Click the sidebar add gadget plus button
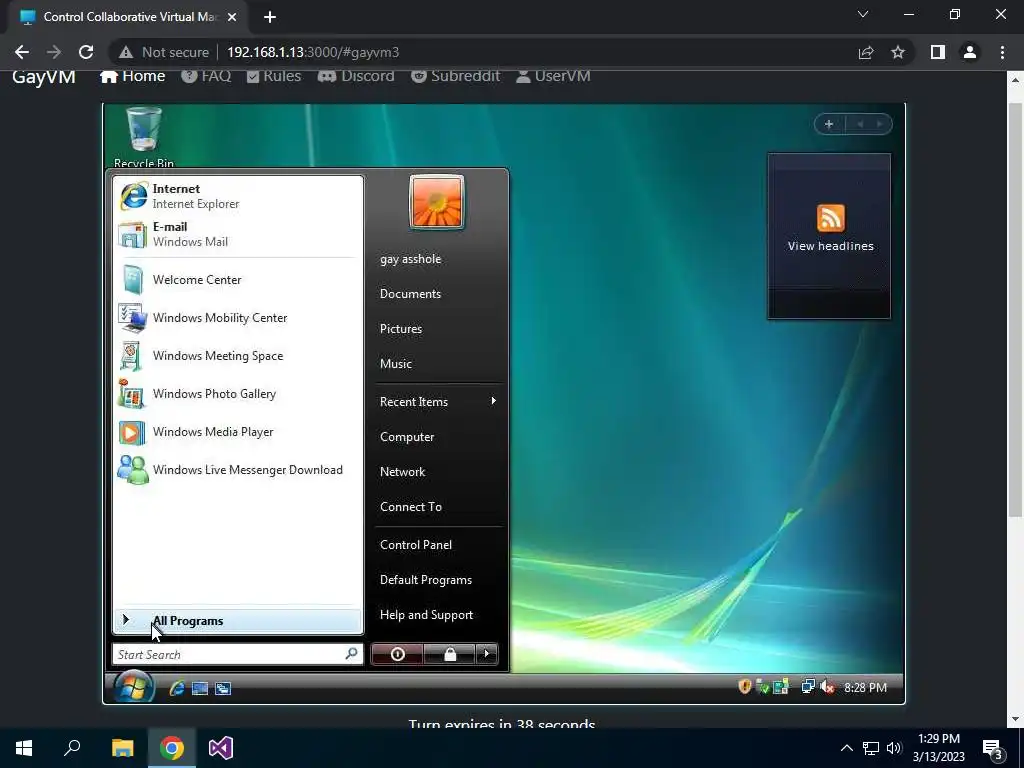This screenshot has height=768, width=1024. coord(829,124)
